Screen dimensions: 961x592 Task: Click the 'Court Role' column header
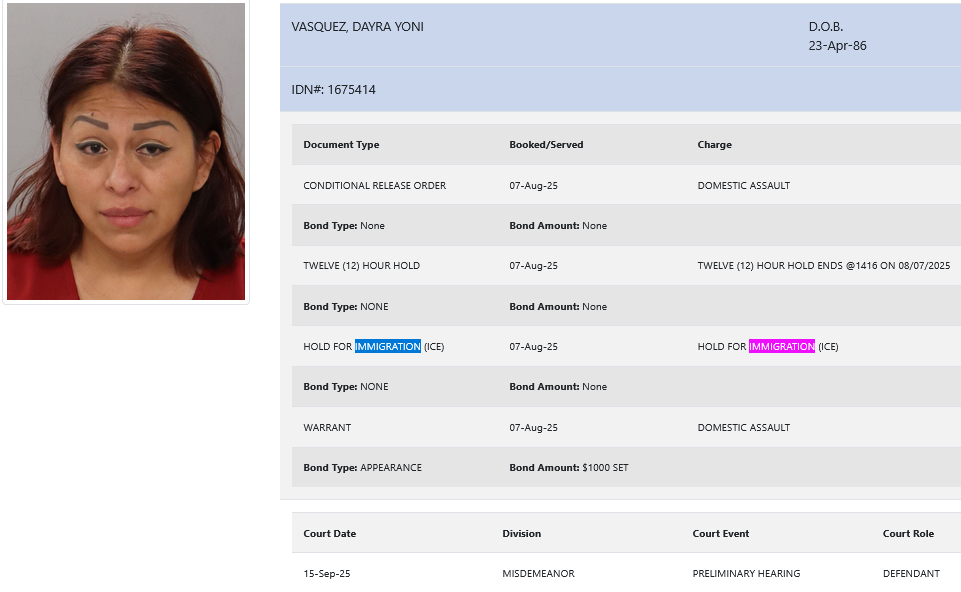908,534
